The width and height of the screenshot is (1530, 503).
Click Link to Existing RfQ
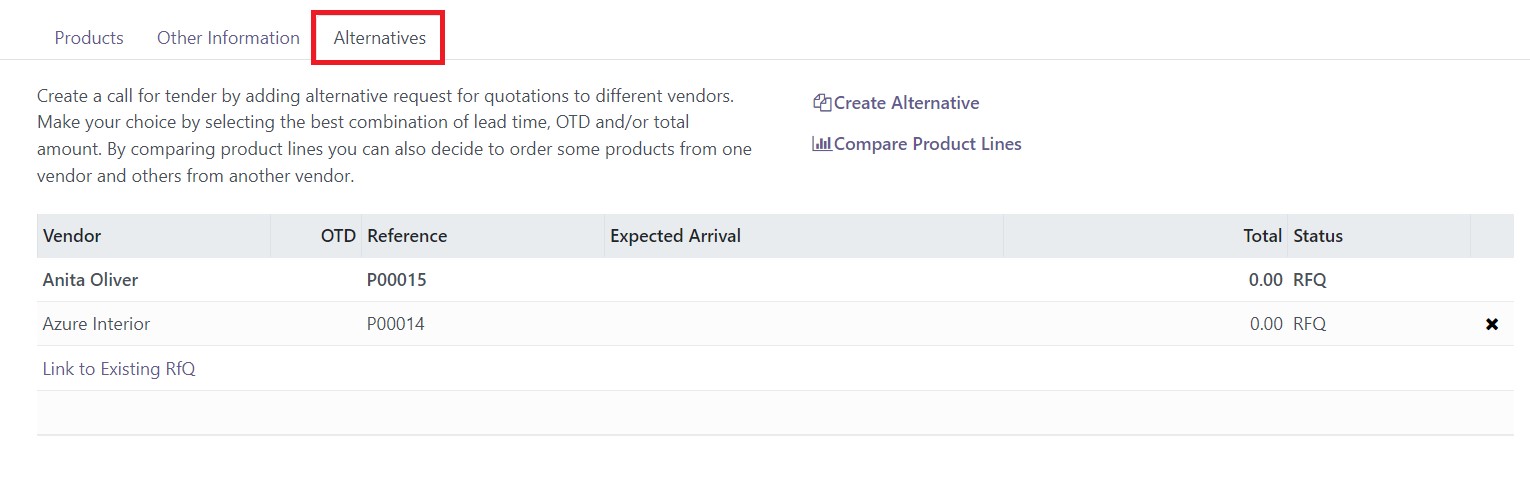(x=119, y=369)
